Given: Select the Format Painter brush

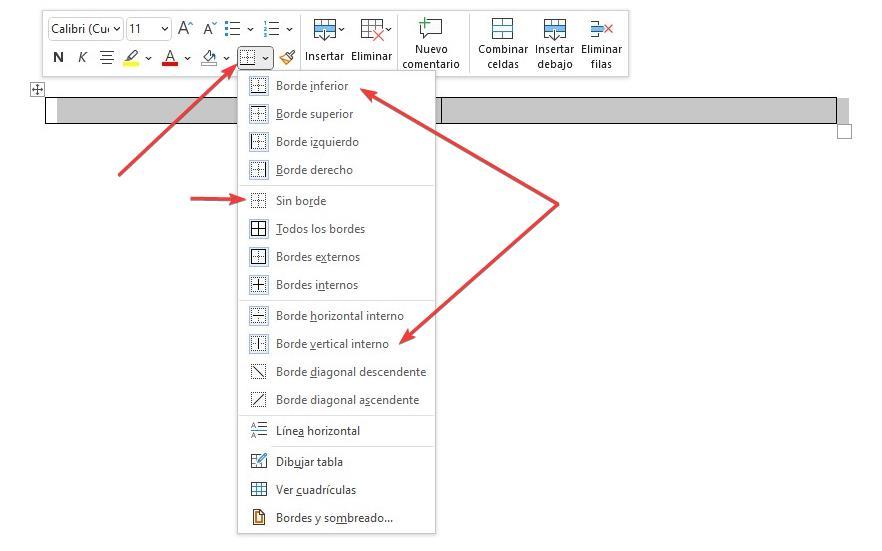Looking at the screenshot, I should 287,57.
